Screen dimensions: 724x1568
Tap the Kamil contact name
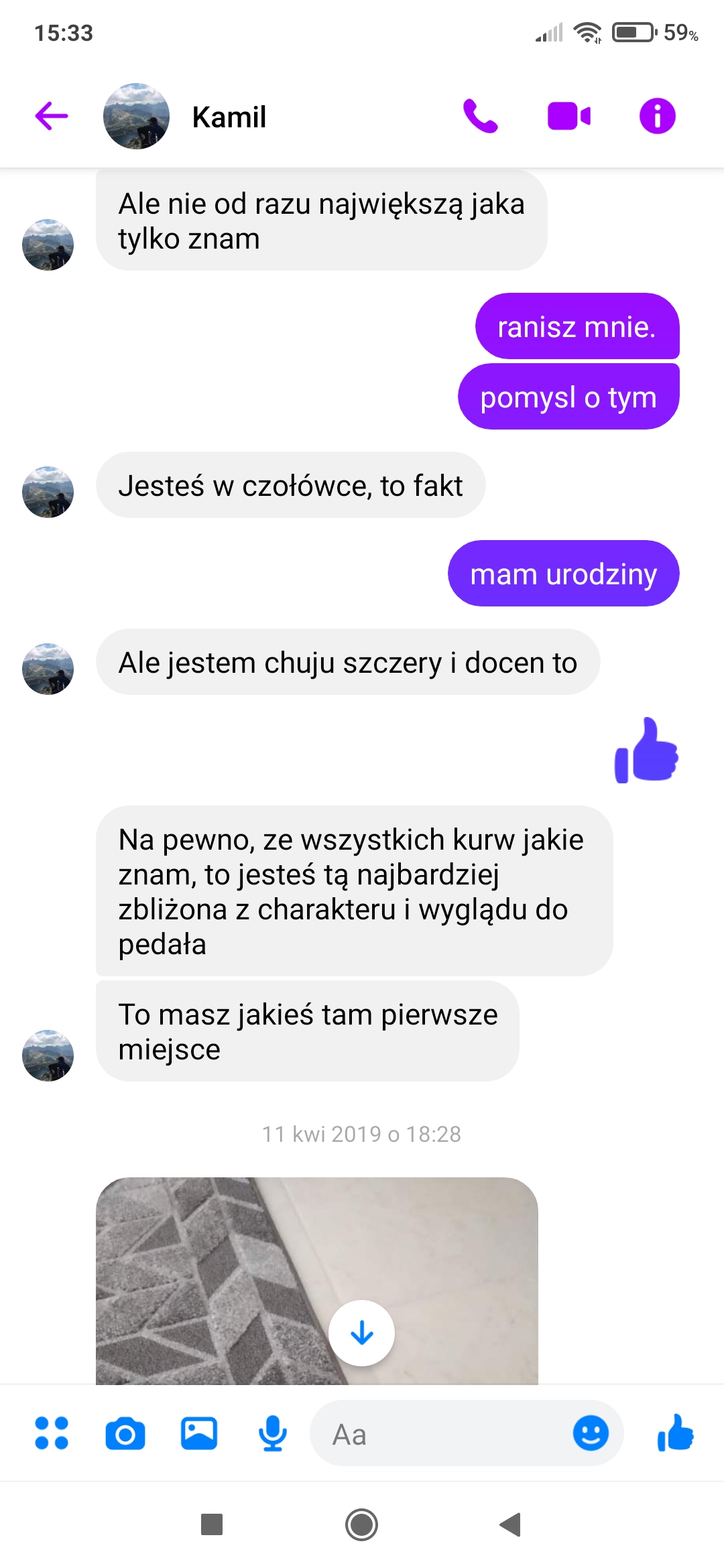point(229,117)
